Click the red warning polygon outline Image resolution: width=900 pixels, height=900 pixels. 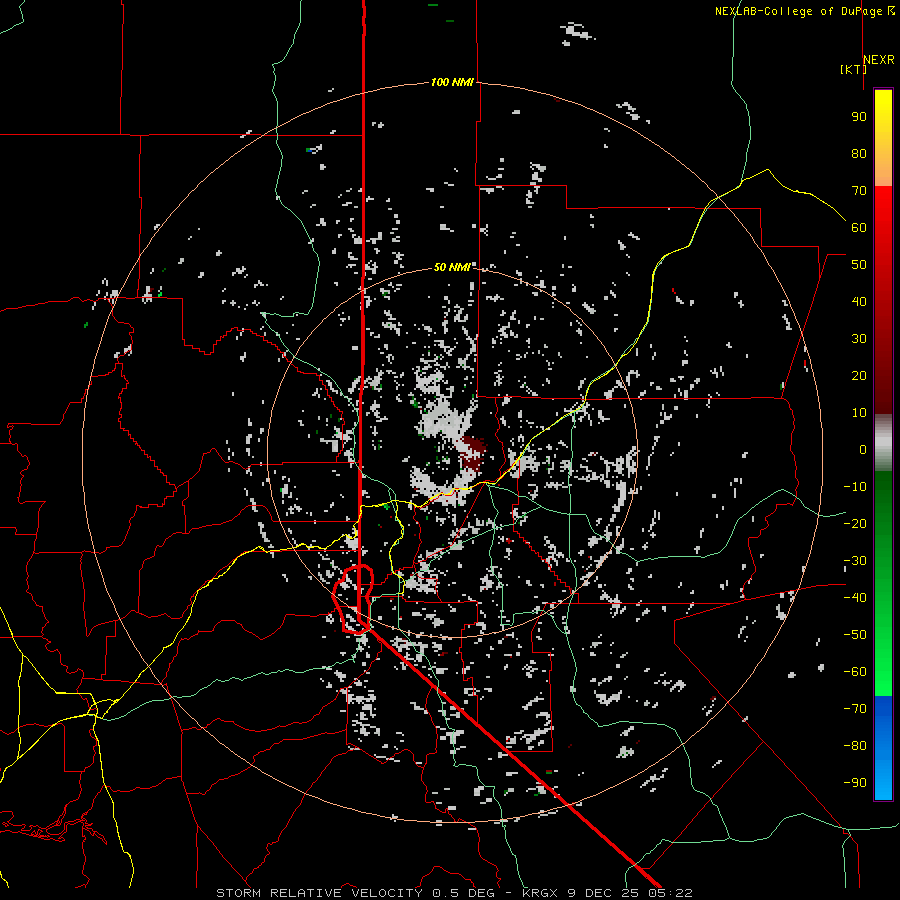coord(354,599)
